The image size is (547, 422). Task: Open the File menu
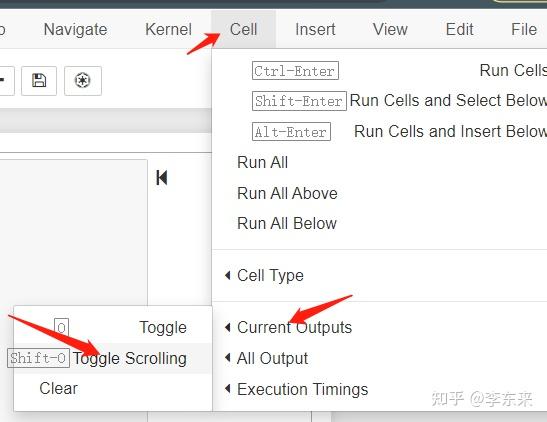point(524,29)
